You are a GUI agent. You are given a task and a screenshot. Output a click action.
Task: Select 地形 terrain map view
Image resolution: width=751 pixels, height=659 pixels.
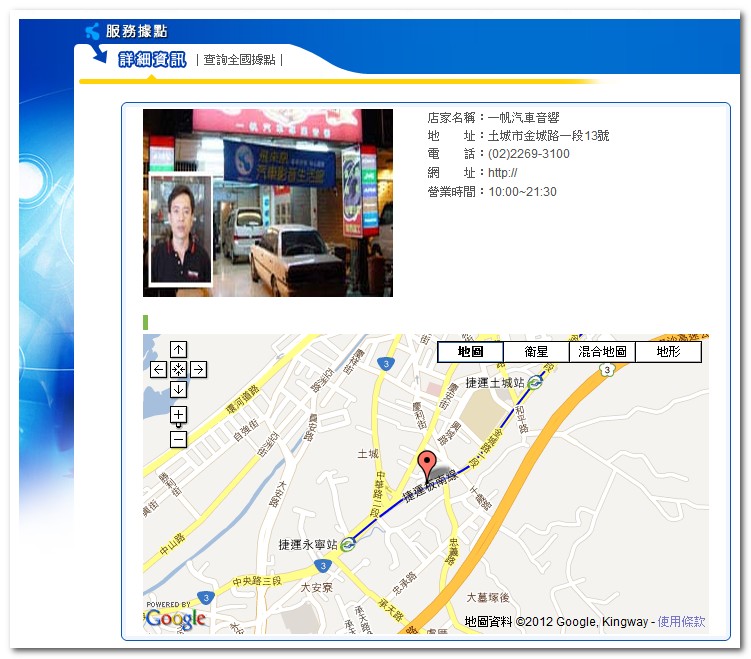point(668,352)
